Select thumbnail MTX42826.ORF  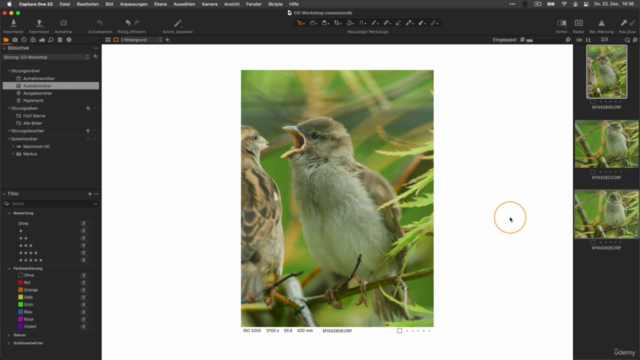[607, 214]
